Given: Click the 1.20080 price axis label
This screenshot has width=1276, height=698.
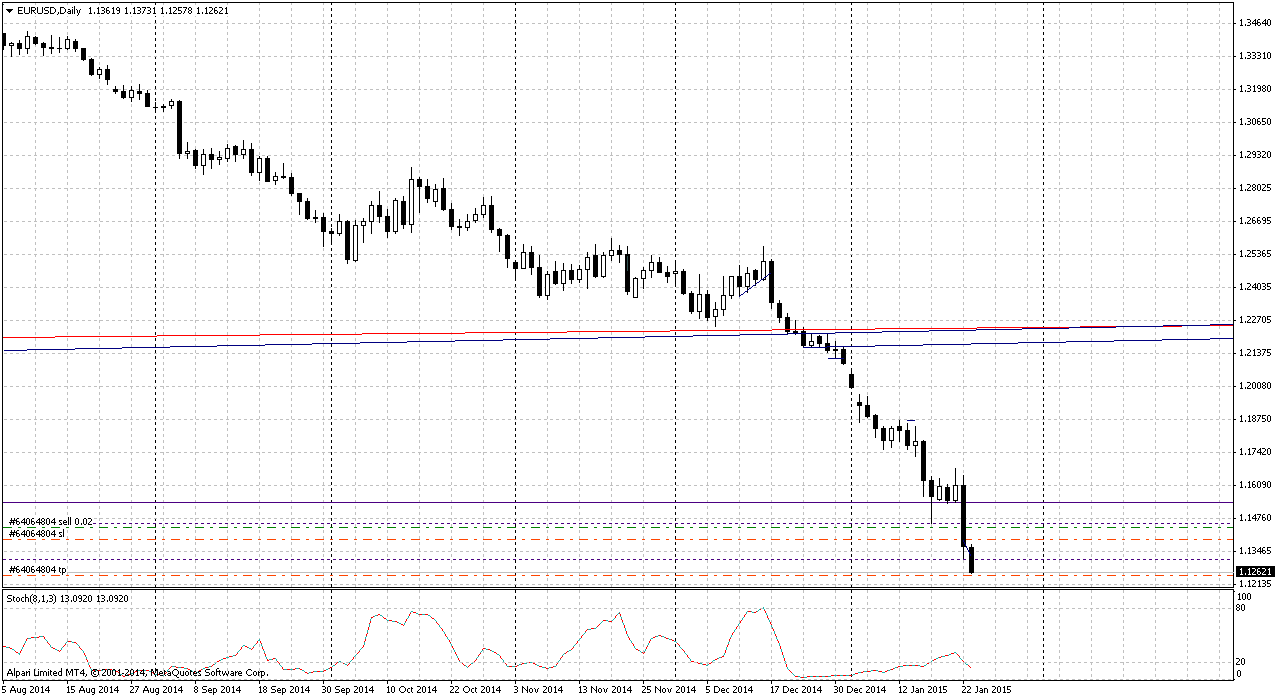Looking at the screenshot, I should pos(1254,386).
